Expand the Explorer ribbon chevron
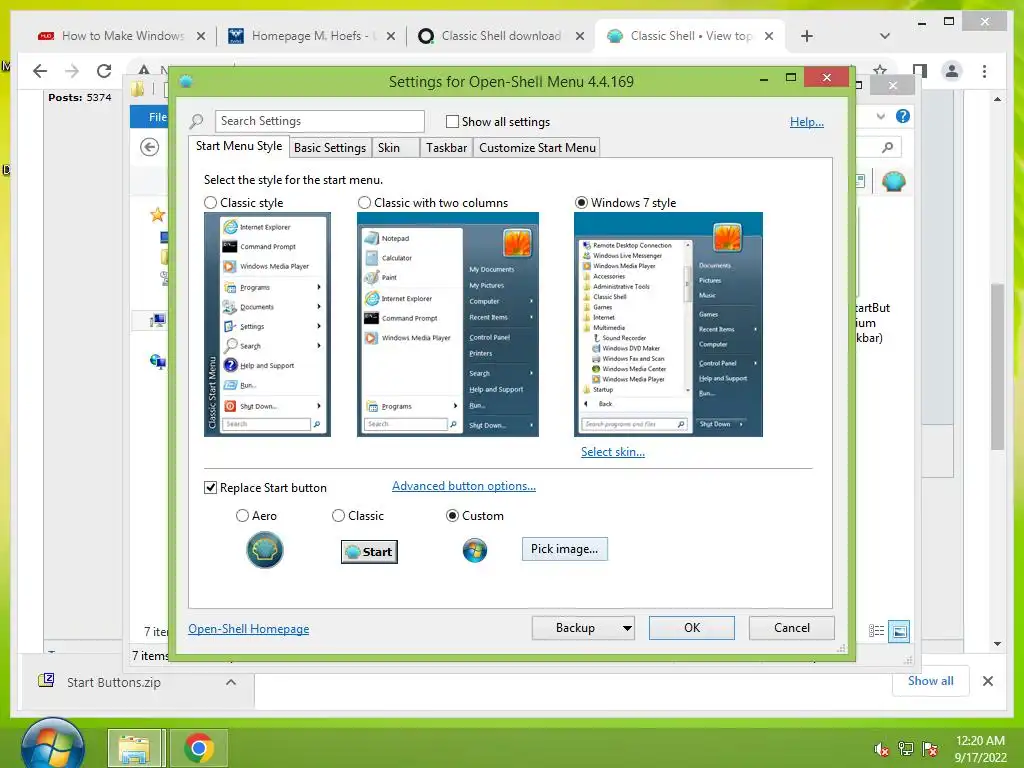The image size is (1024, 768). coord(880,116)
